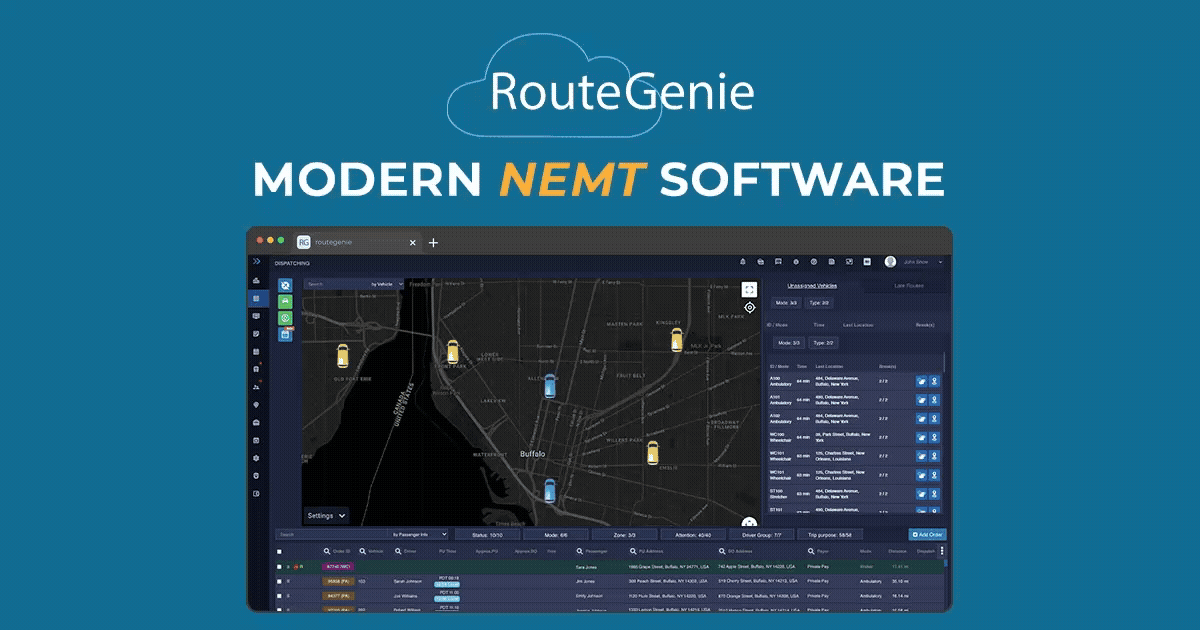The width and height of the screenshot is (1200, 630).
Task: Open the 'Status: 10/10' filter
Action: [488, 535]
